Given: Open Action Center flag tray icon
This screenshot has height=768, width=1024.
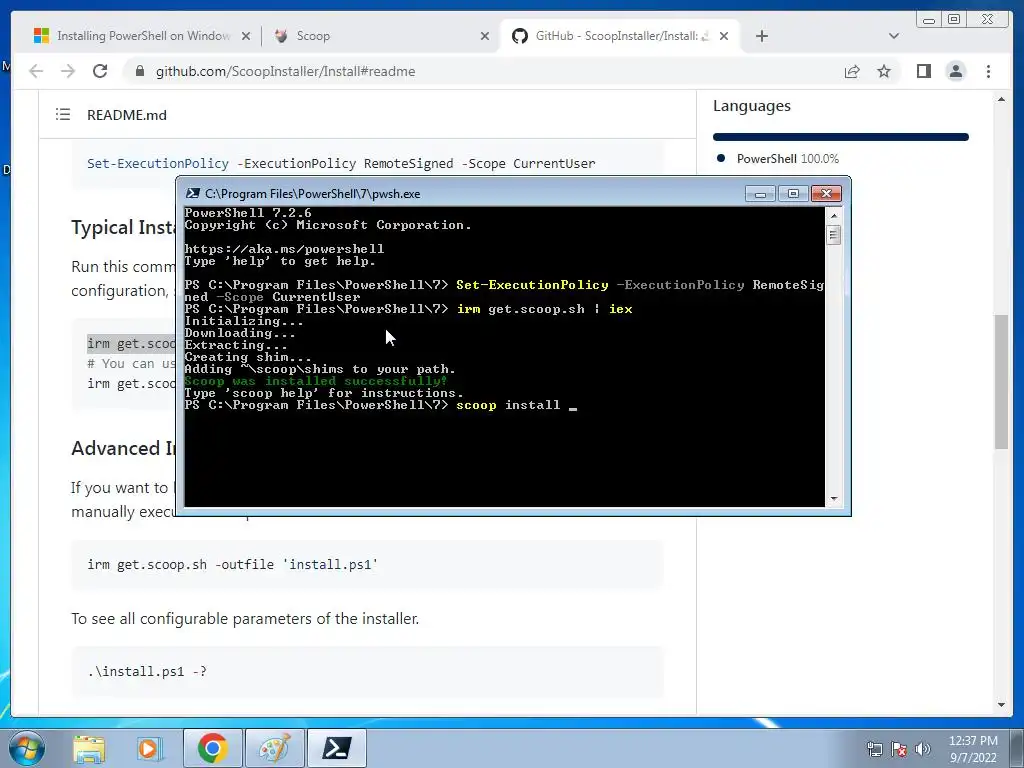Looking at the screenshot, I should click(899, 749).
